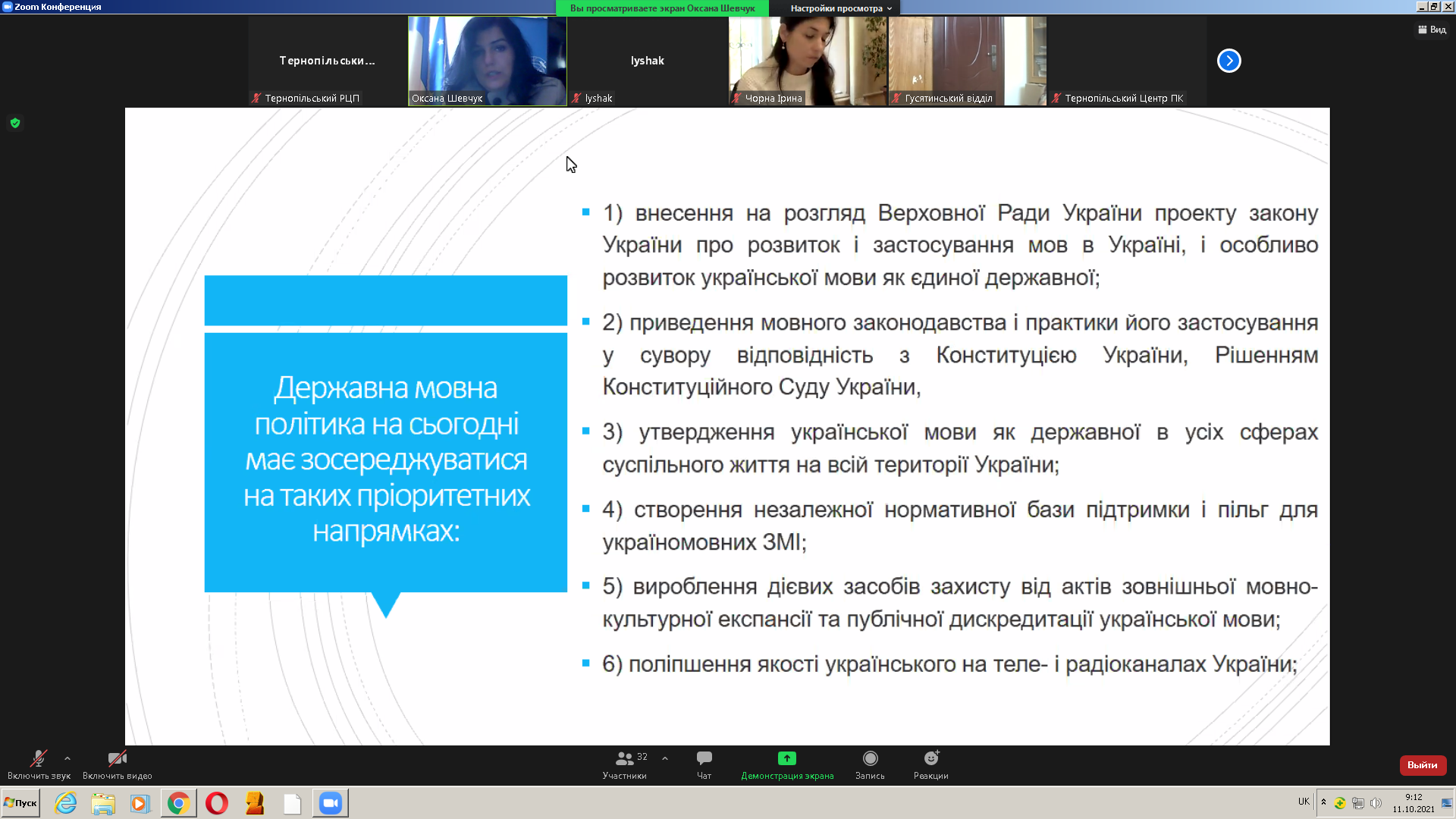Viewport: 1456px width, 819px height.
Task: Open clock showing 9:12 11.10.2021
Action: click(1414, 803)
